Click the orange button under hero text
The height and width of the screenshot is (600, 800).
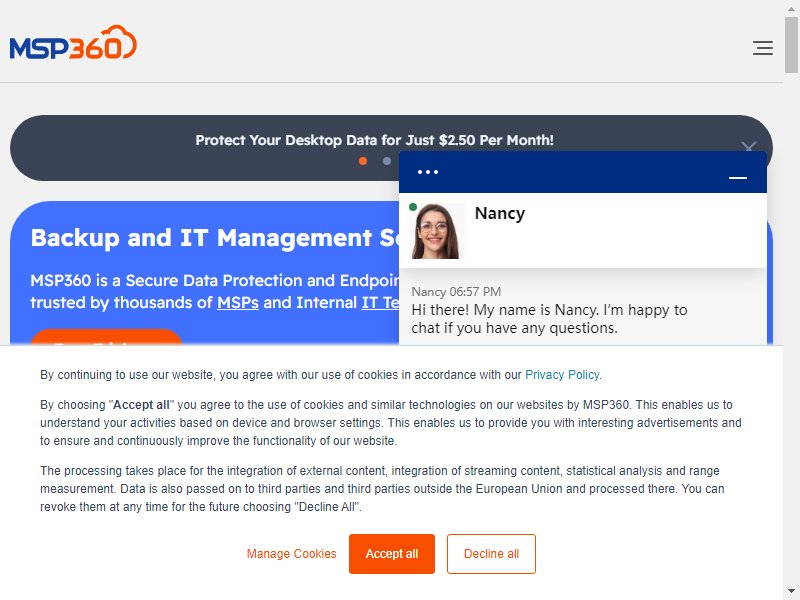(106, 337)
